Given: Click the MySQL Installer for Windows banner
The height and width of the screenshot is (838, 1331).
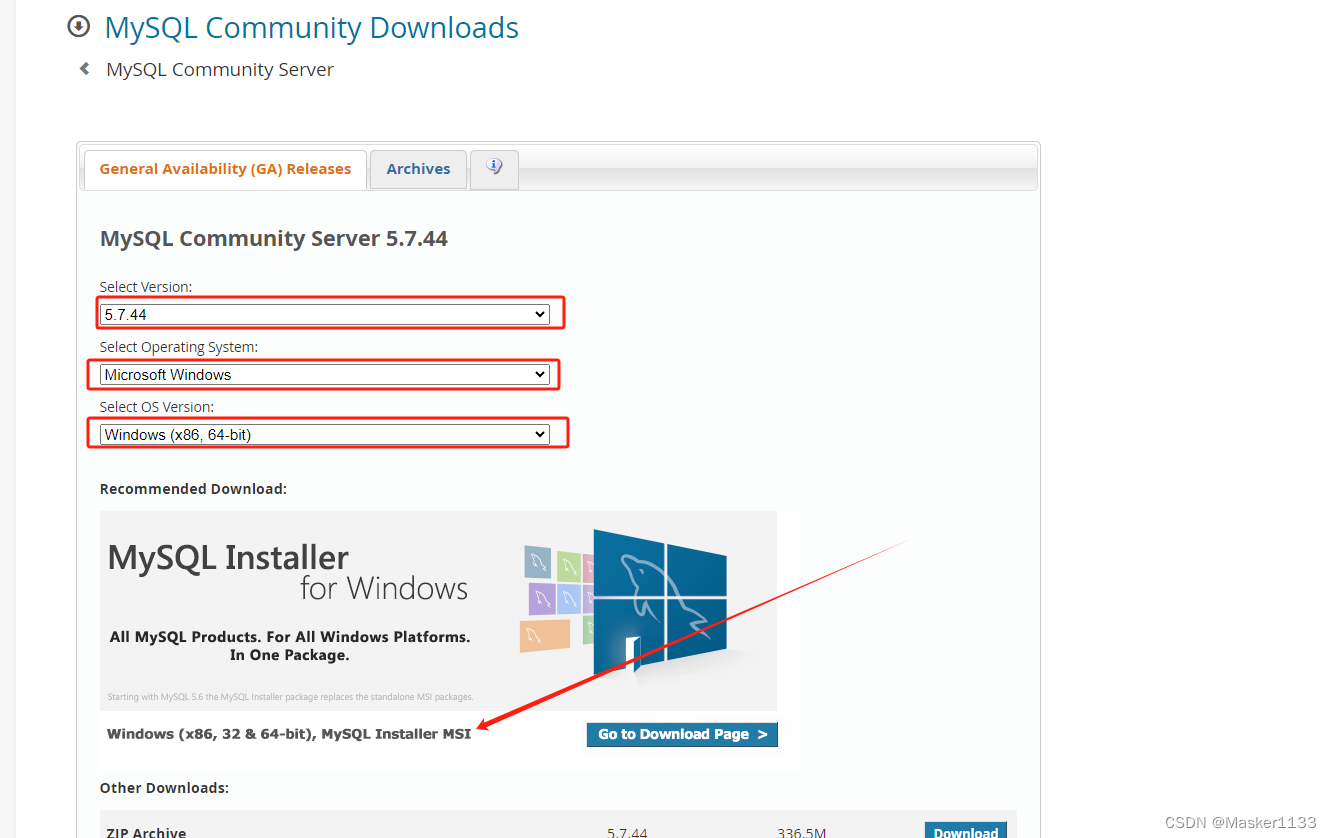Looking at the screenshot, I should (438, 611).
